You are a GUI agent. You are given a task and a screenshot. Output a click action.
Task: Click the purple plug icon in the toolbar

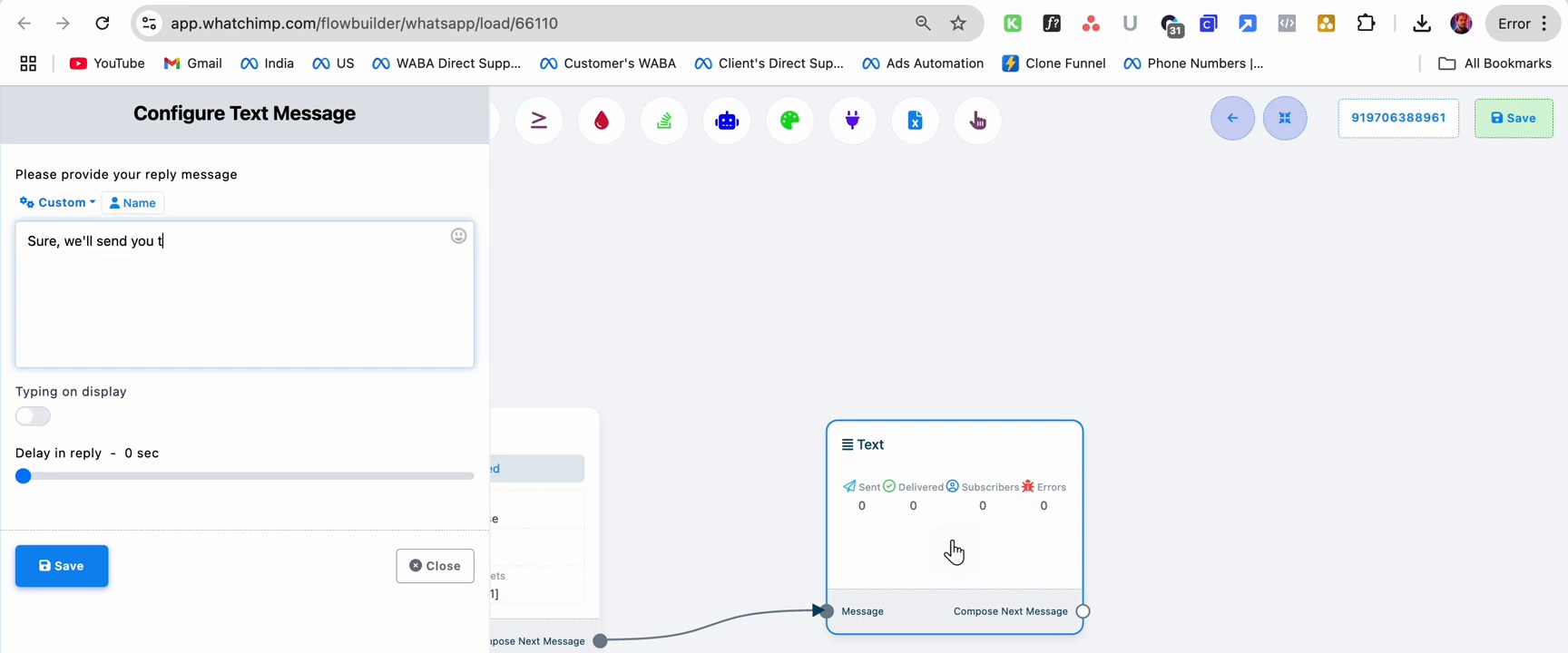pyautogui.click(x=853, y=120)
